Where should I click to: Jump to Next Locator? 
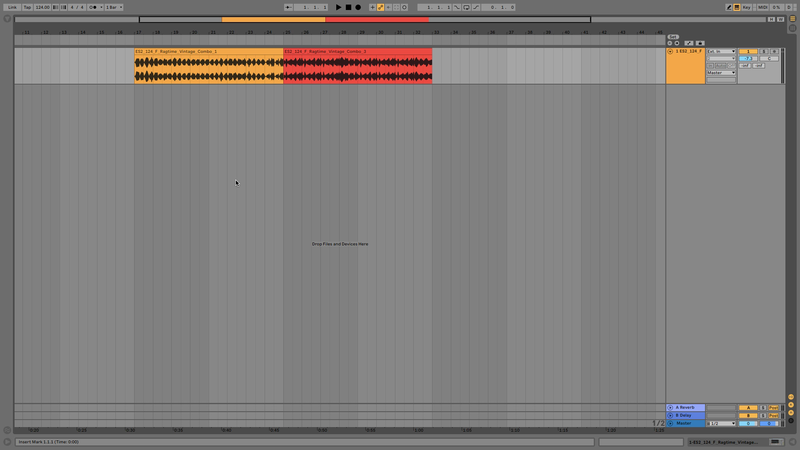677,43
